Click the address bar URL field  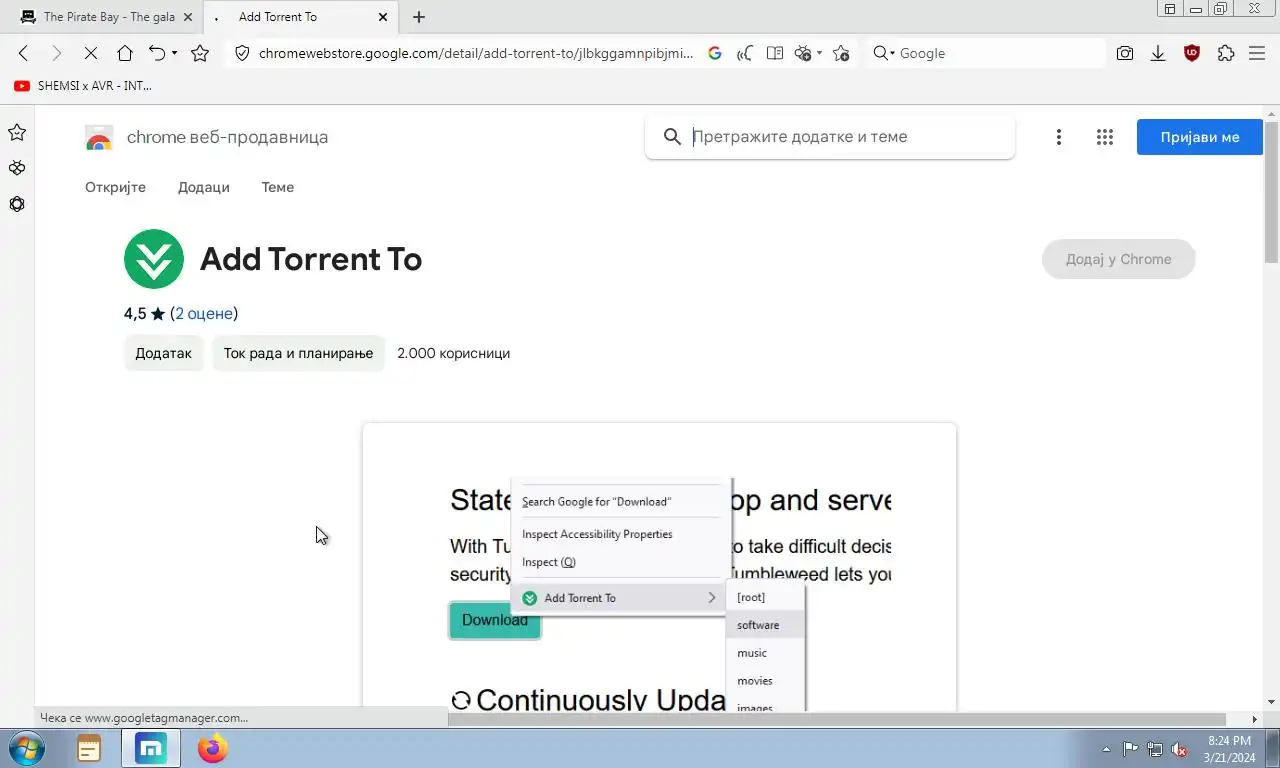[x=475, y=53]
